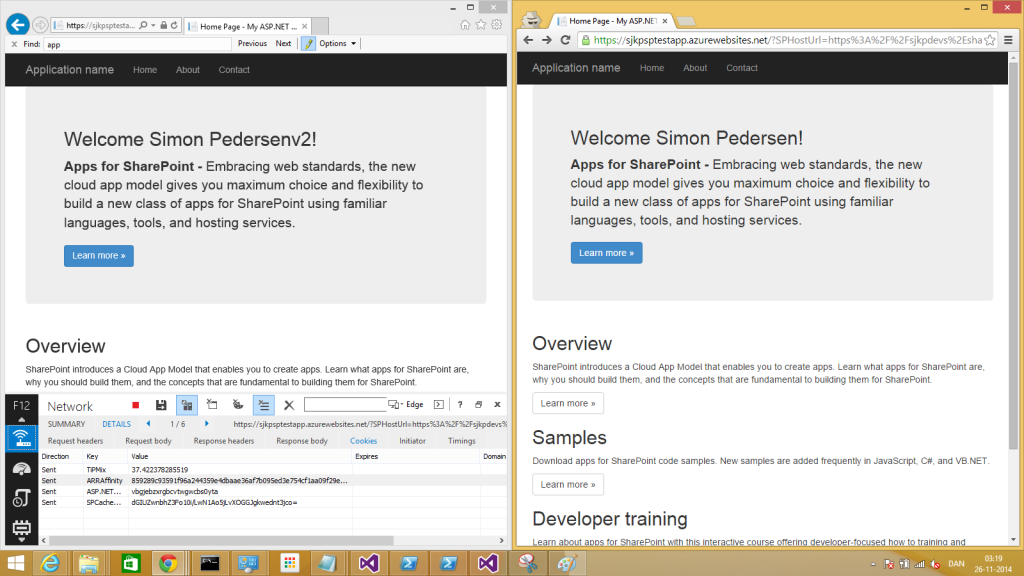Export captured traffic with the save icon

(160, 405)
